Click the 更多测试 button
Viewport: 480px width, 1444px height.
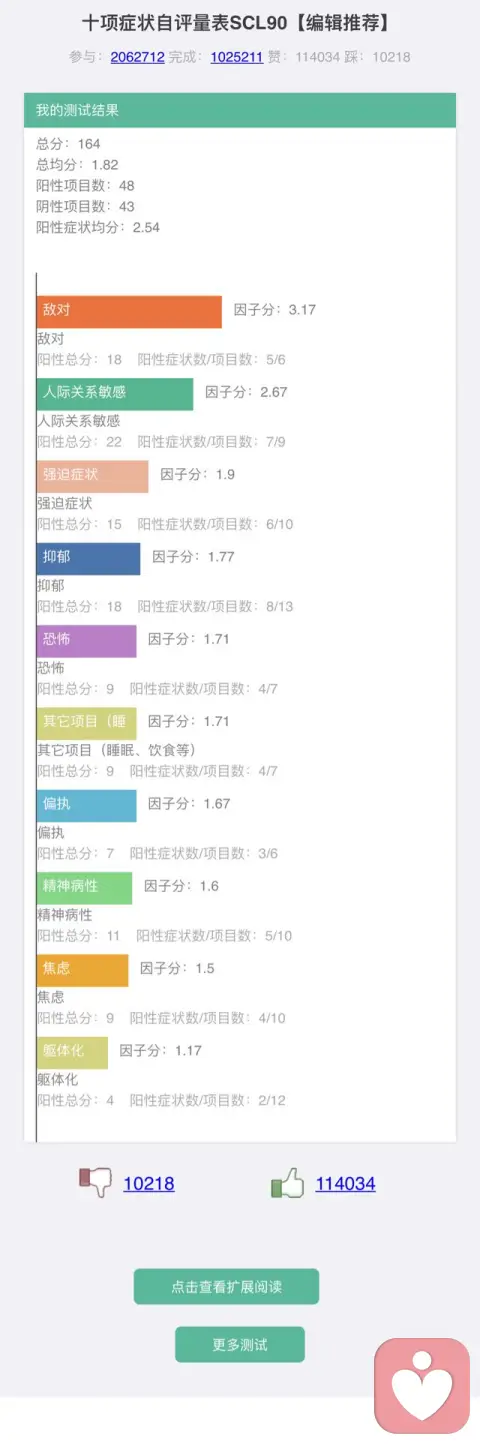click(240, 1345)
